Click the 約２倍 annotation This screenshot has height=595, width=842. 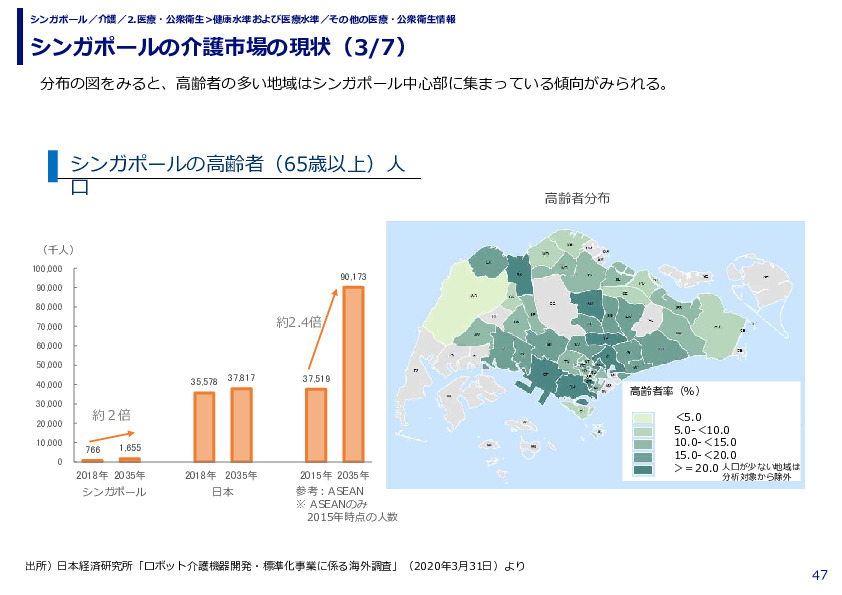(x=112, y=415)
